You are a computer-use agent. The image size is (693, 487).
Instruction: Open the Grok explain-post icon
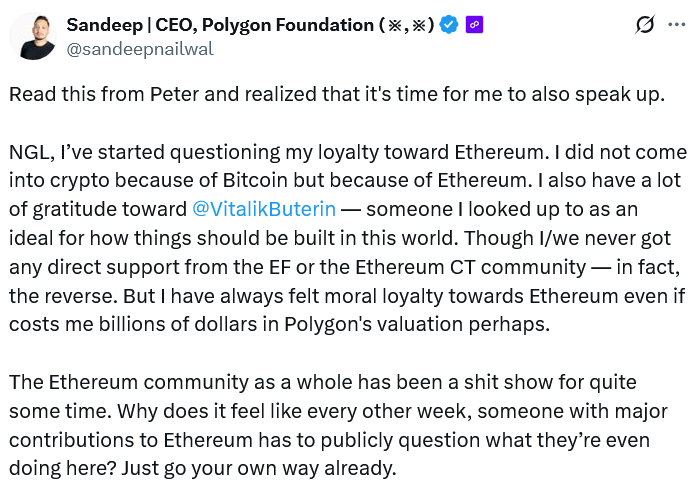click(x=645, y=25)
